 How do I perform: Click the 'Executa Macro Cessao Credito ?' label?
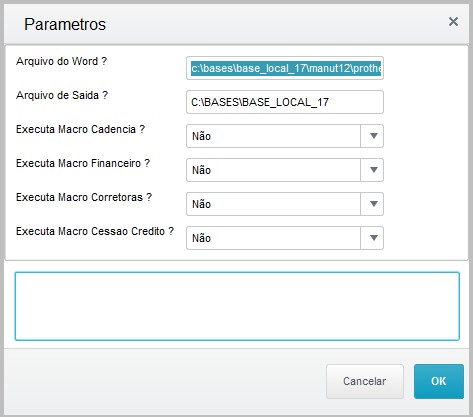pyautogui.click(x=95, y=231)
